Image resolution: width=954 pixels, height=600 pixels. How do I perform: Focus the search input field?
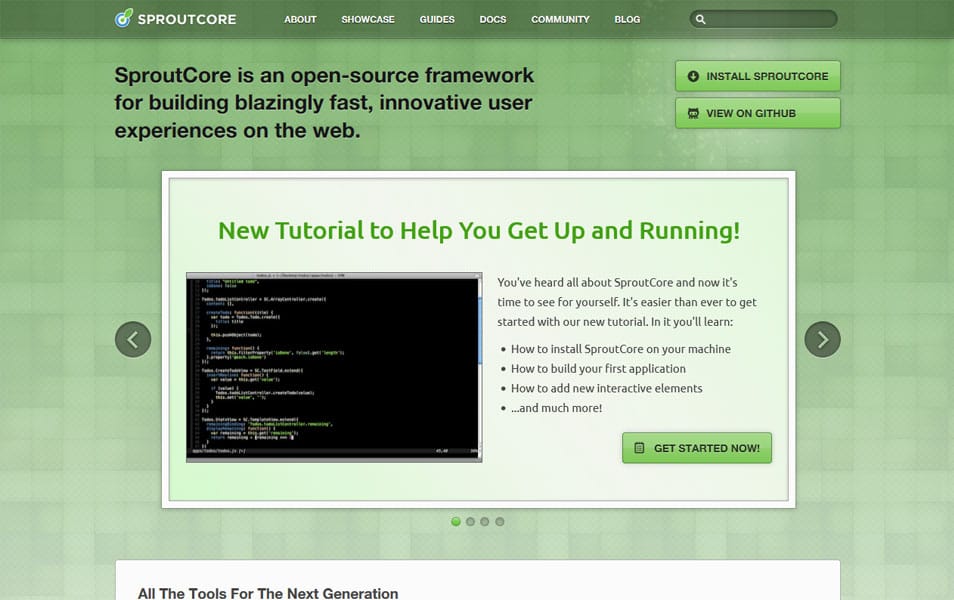click(x=764, y=19)
